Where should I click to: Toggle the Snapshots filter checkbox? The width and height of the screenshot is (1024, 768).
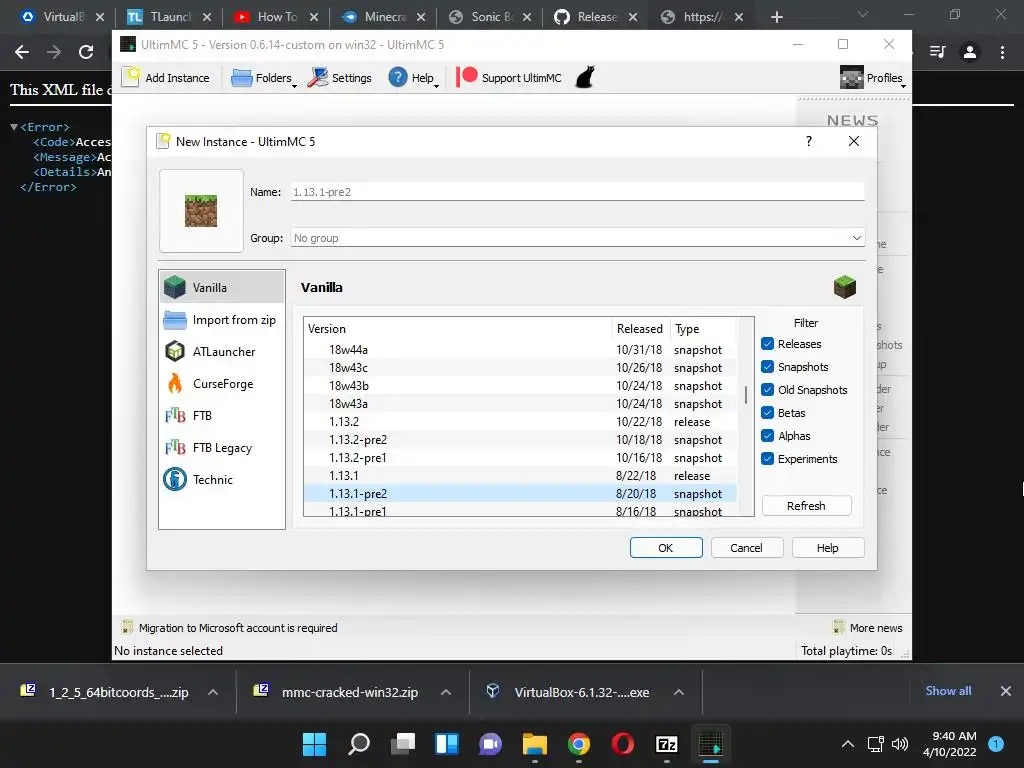pyautogui.click(x=767, y=367)
